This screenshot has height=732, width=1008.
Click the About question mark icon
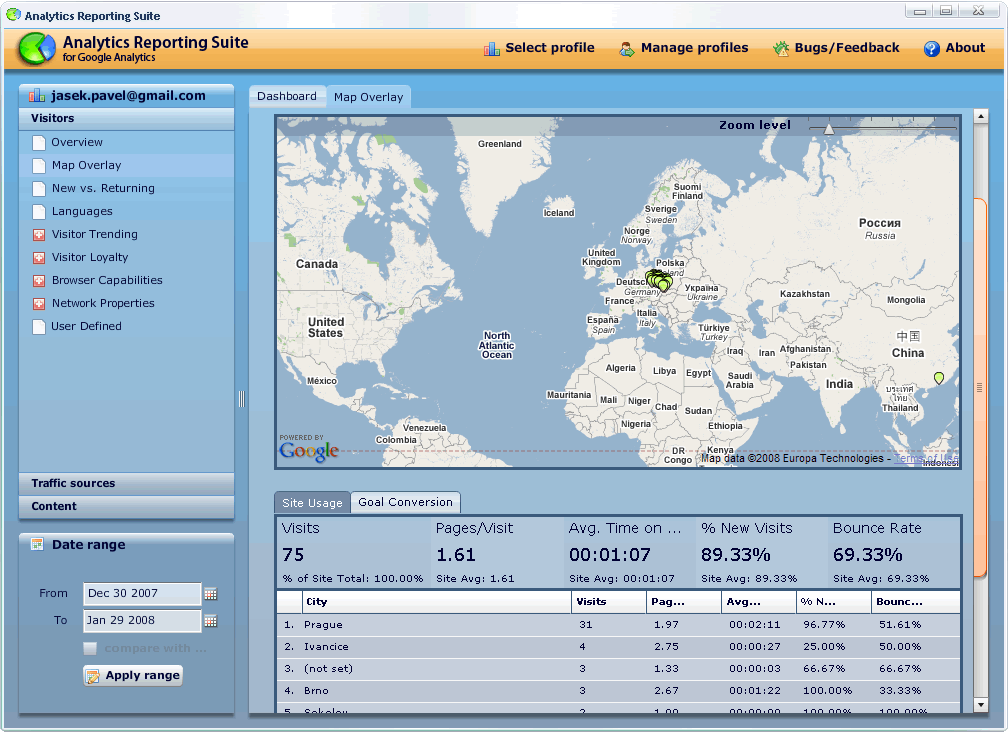pyautogui.click(x=932, y=48)
